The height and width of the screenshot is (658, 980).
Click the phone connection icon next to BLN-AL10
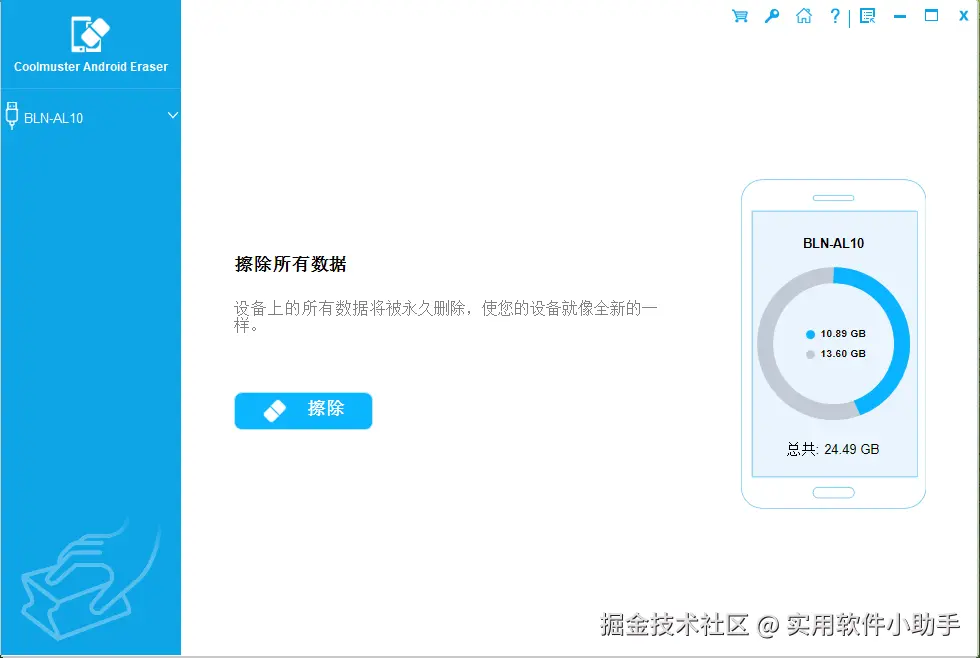[12, 117]
